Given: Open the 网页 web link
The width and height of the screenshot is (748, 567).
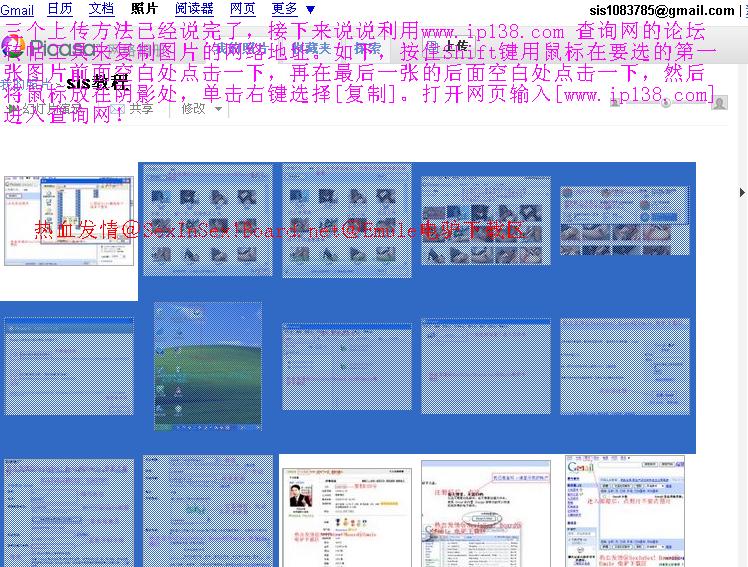Looking at the screenshot, I should tap(243, 9).
